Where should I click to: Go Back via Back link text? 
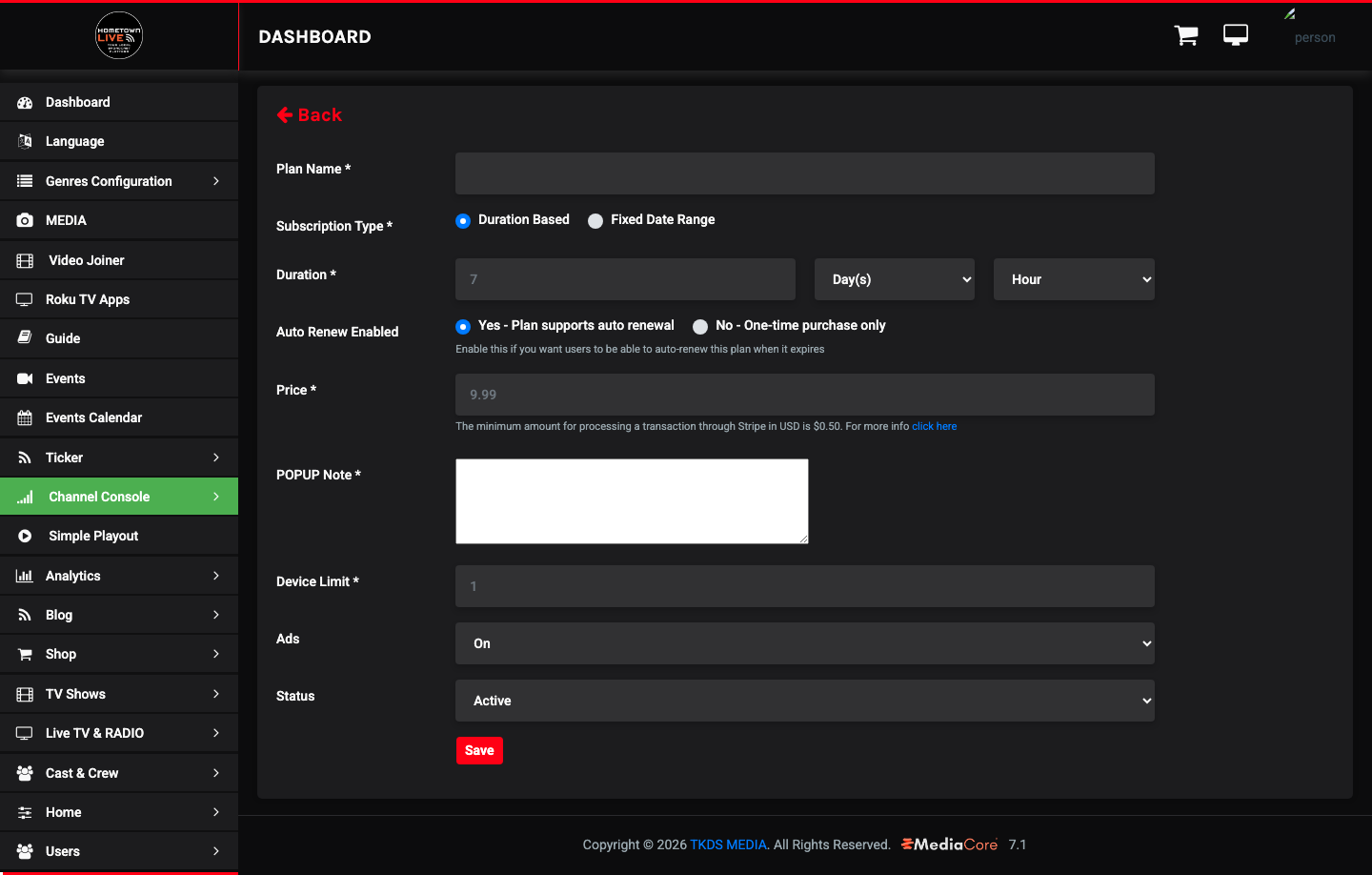point(320,114)
